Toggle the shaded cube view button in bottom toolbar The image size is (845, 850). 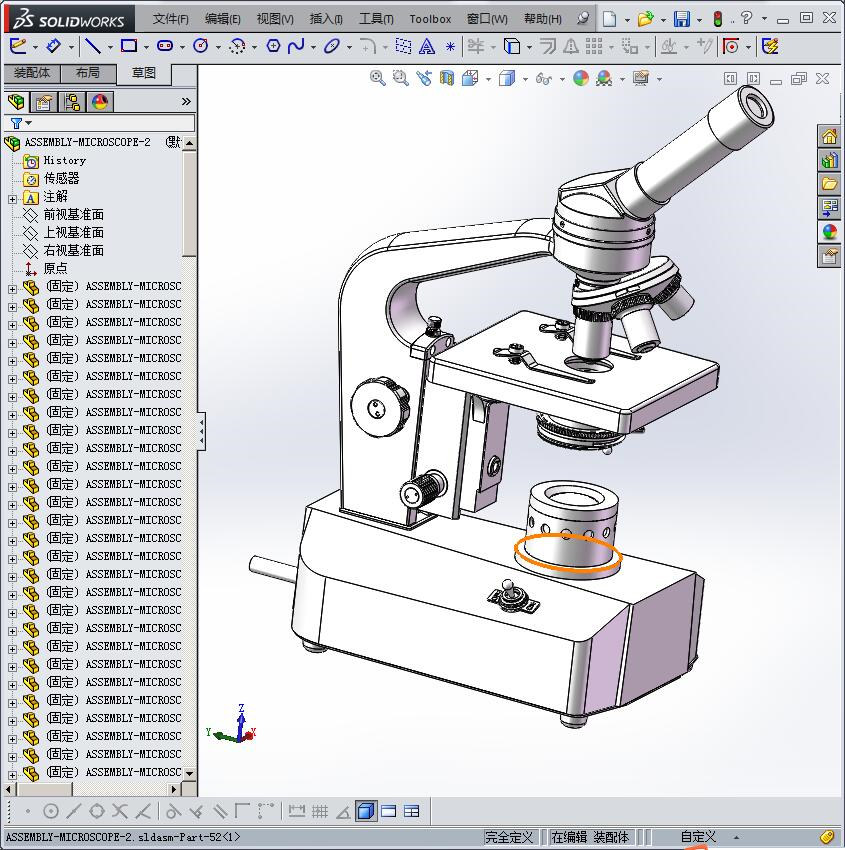click(366, 811)
